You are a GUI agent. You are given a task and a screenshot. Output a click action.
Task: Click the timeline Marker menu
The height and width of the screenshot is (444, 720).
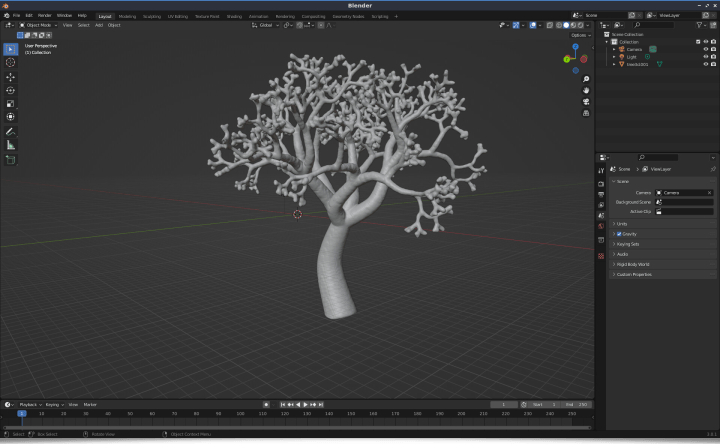click(x=90, y=405)
